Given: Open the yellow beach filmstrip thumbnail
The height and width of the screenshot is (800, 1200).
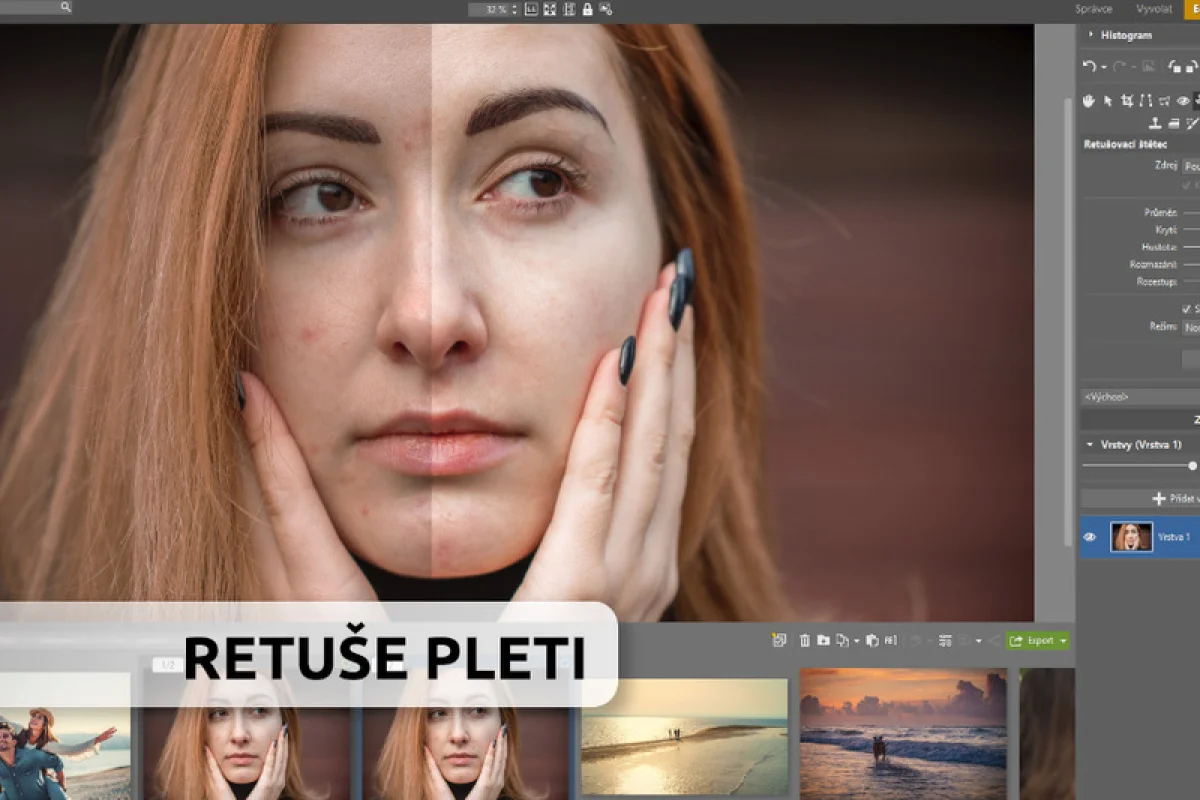Looking at the screenshot, I should pos(685,739).
